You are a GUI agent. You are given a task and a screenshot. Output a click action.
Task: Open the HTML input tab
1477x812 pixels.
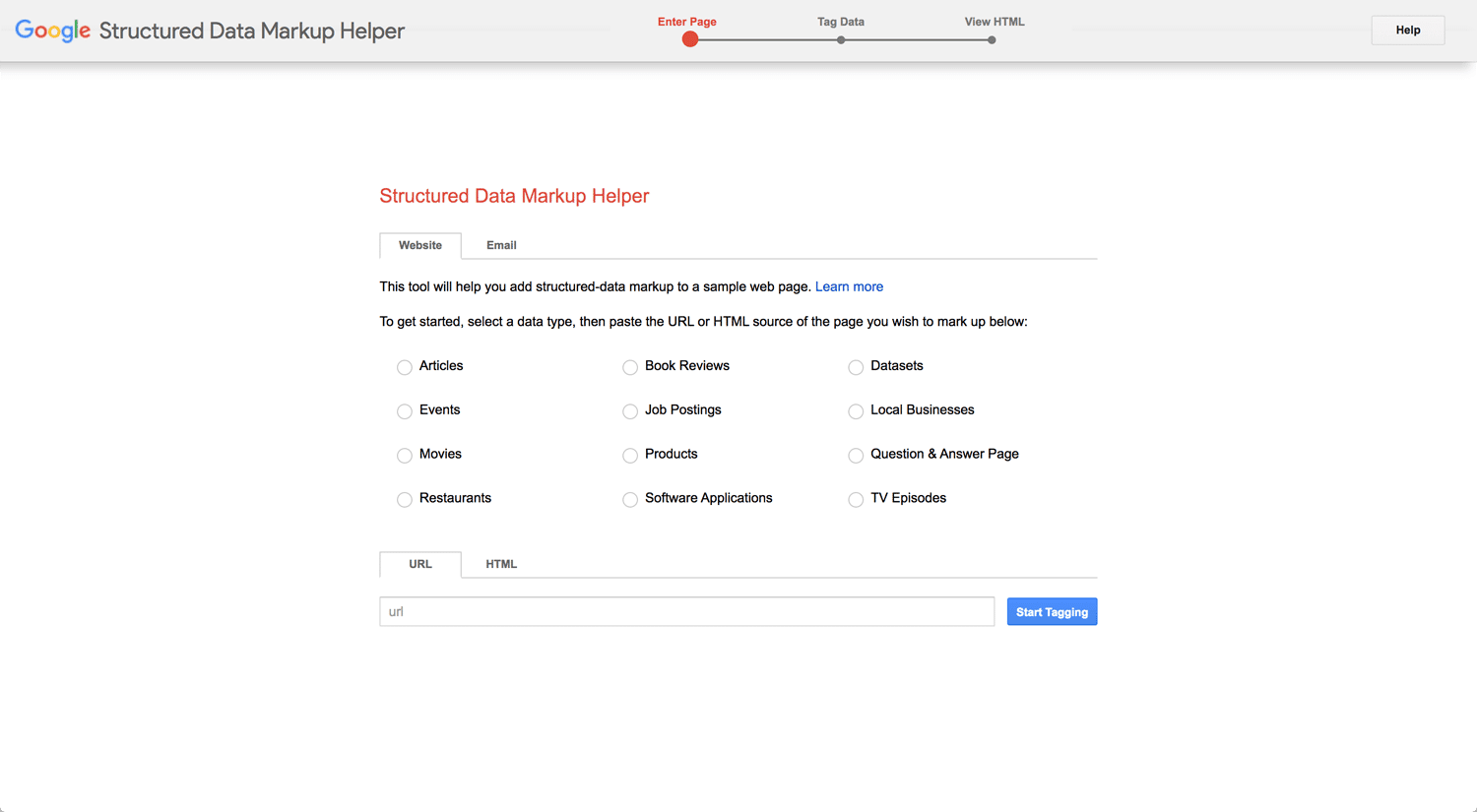(501, 564)
